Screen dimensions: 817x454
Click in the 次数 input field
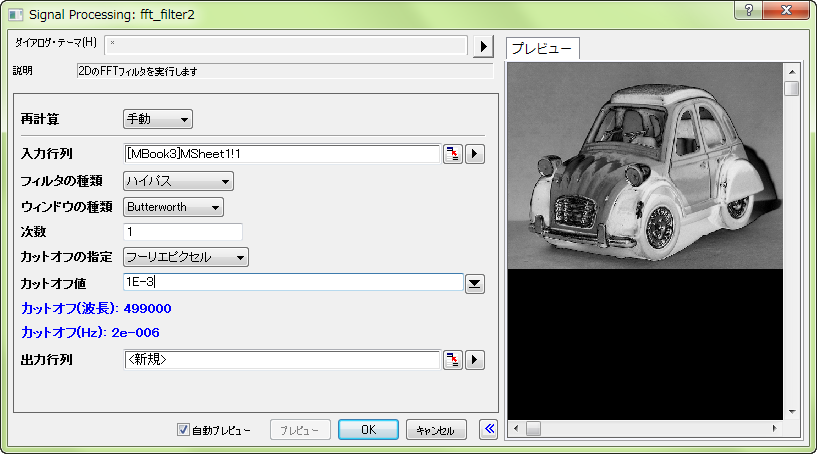pos(183,231)
